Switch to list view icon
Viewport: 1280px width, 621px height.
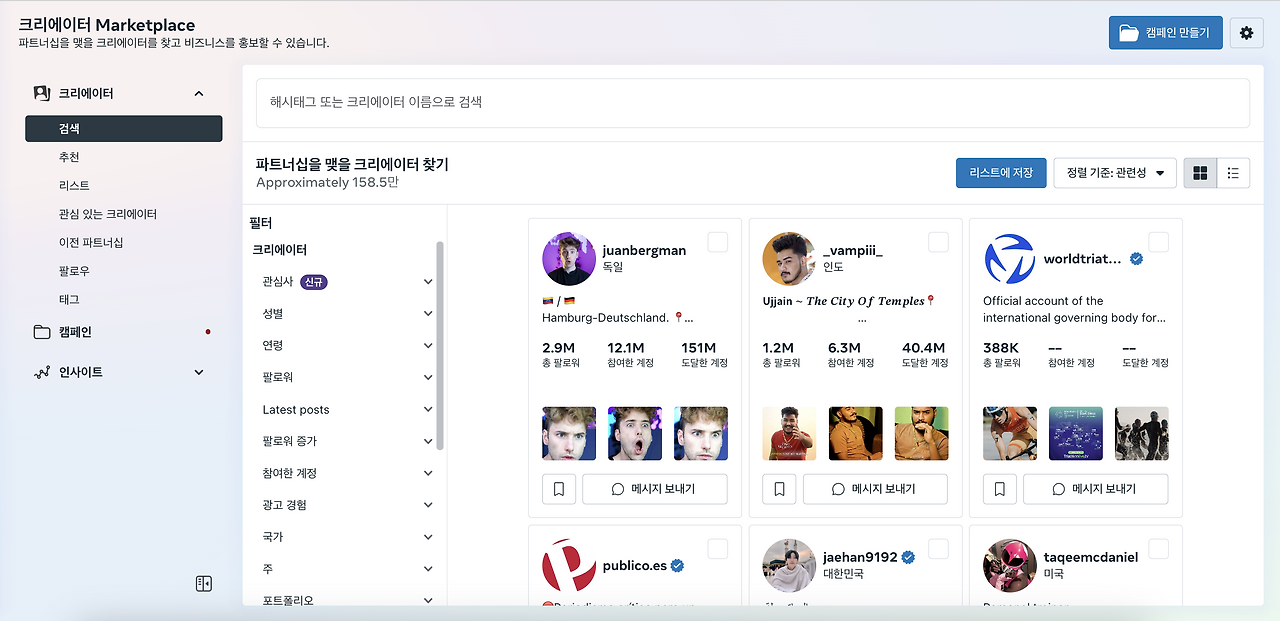[x=1233, y=172]
